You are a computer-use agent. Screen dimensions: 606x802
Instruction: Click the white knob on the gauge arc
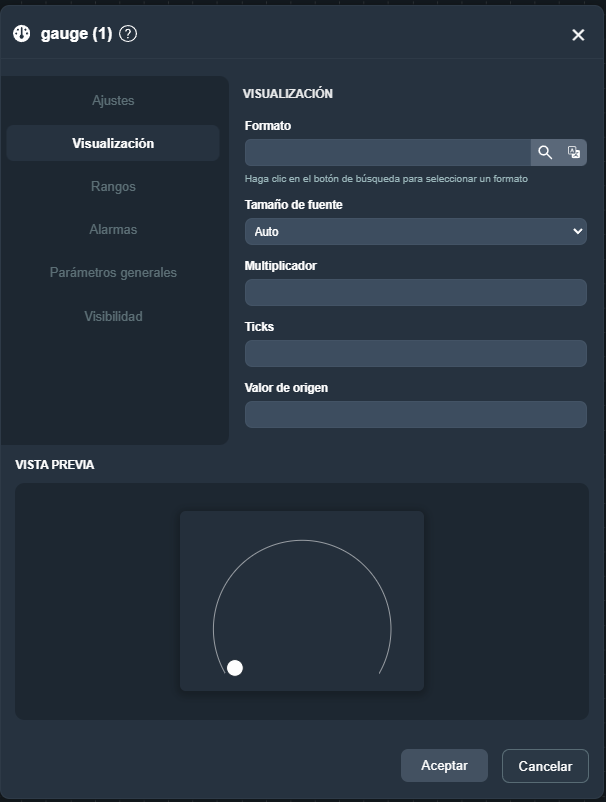(x=235, y=668)
